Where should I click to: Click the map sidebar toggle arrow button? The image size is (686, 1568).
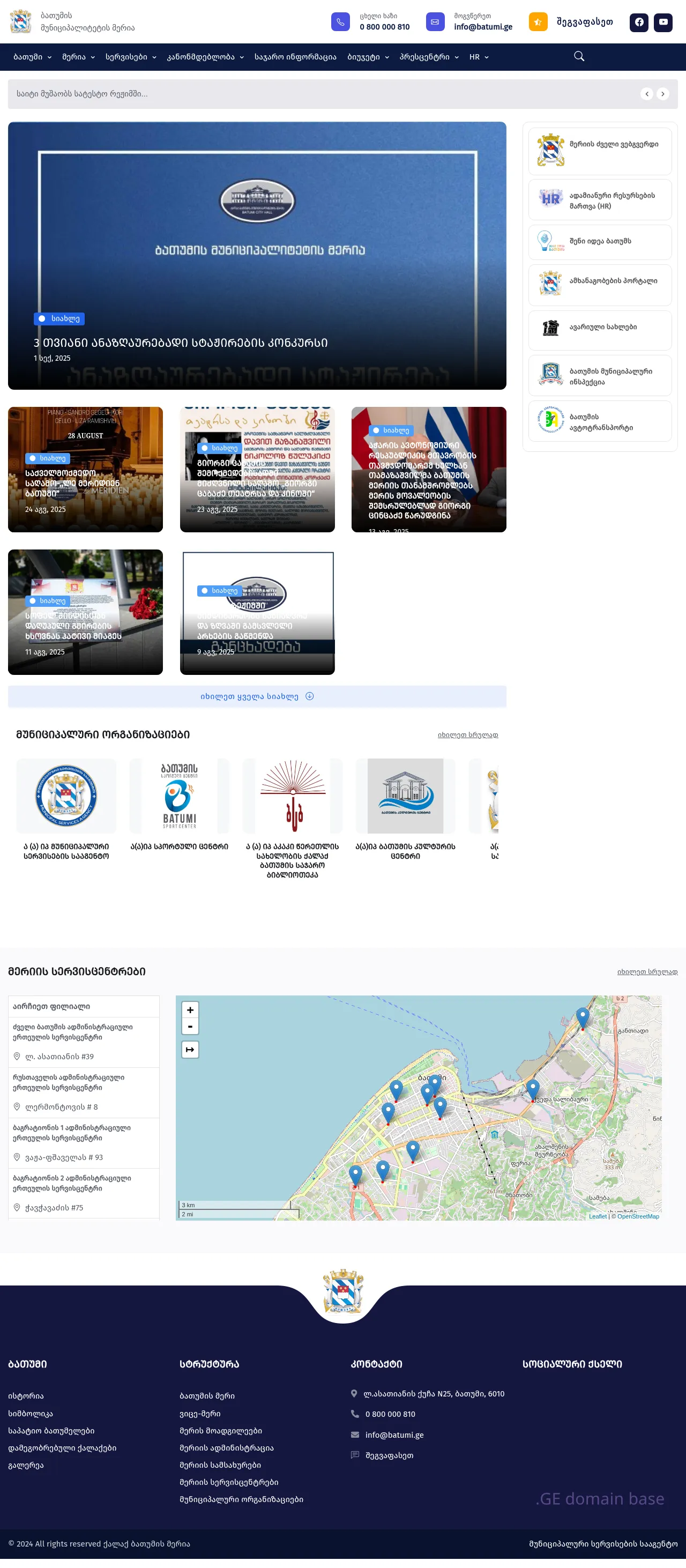190,1050
